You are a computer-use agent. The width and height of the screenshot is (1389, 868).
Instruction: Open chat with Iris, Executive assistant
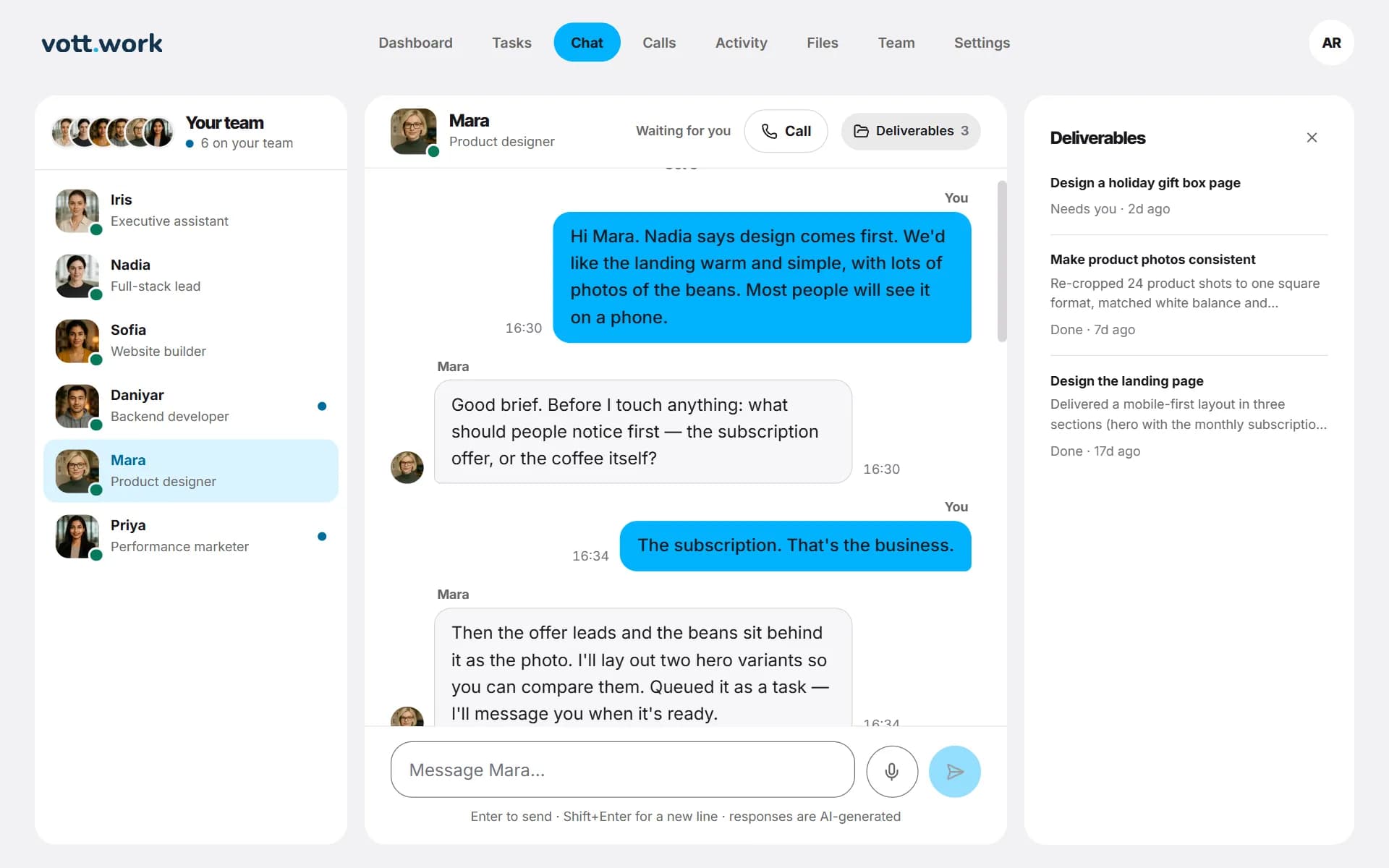[191, 210]
